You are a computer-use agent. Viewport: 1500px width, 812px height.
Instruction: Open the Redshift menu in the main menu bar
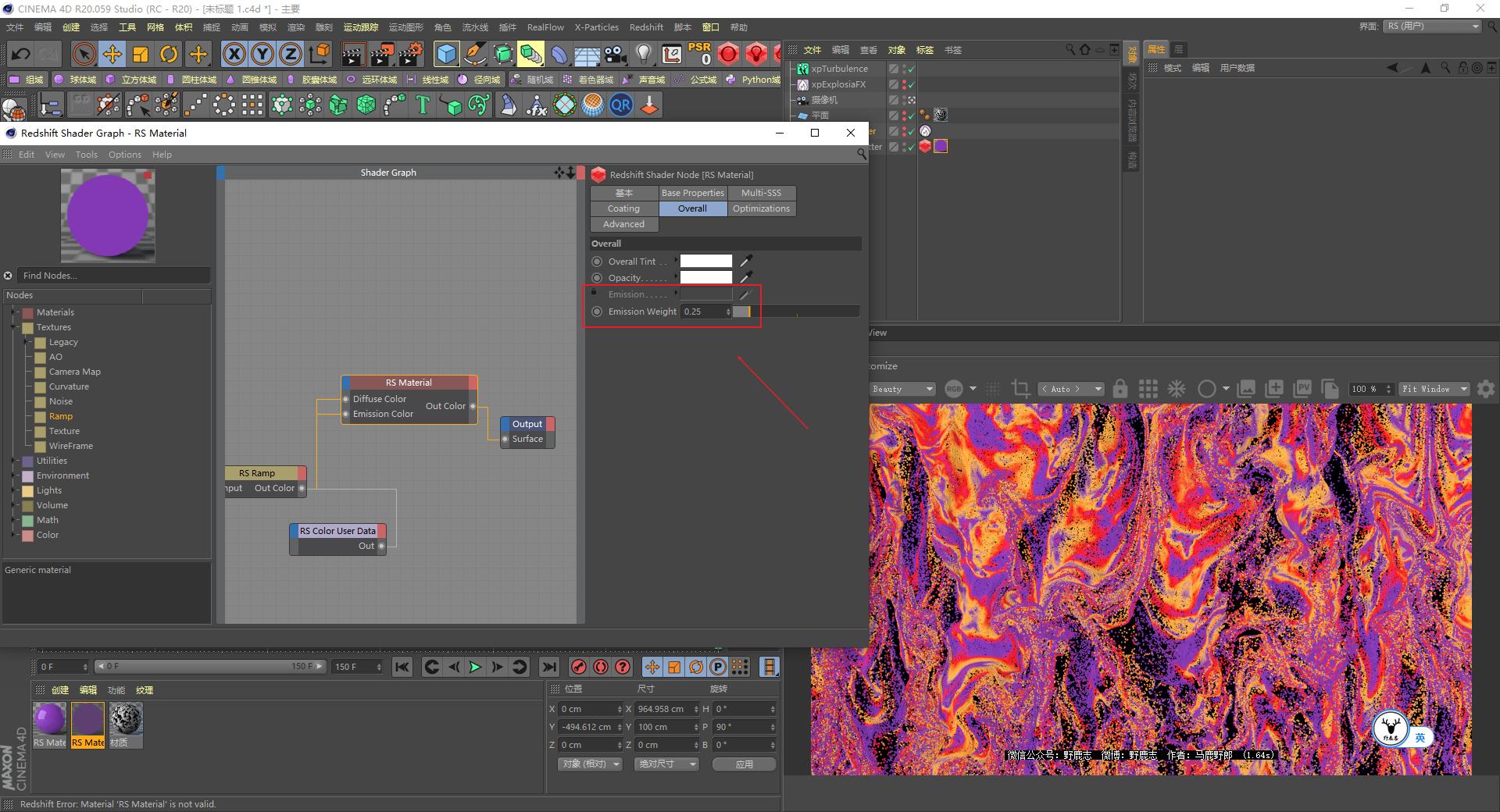(x=646, y=27)
